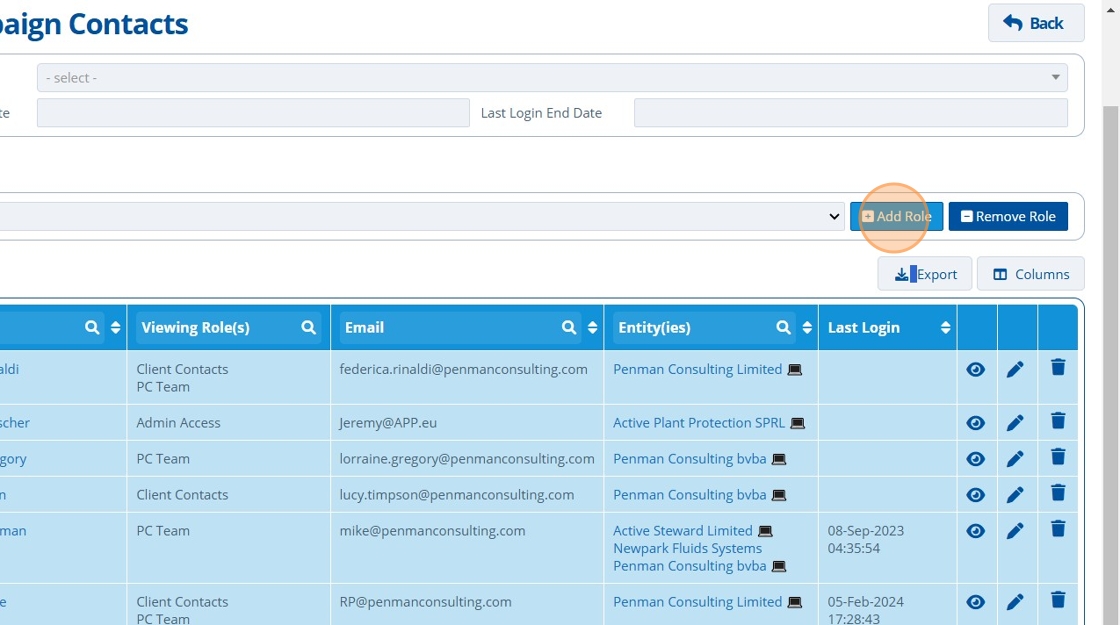Delete the lucy.timpson contact
This screenshot has height=625, width=1120.
pos(1058,493)
